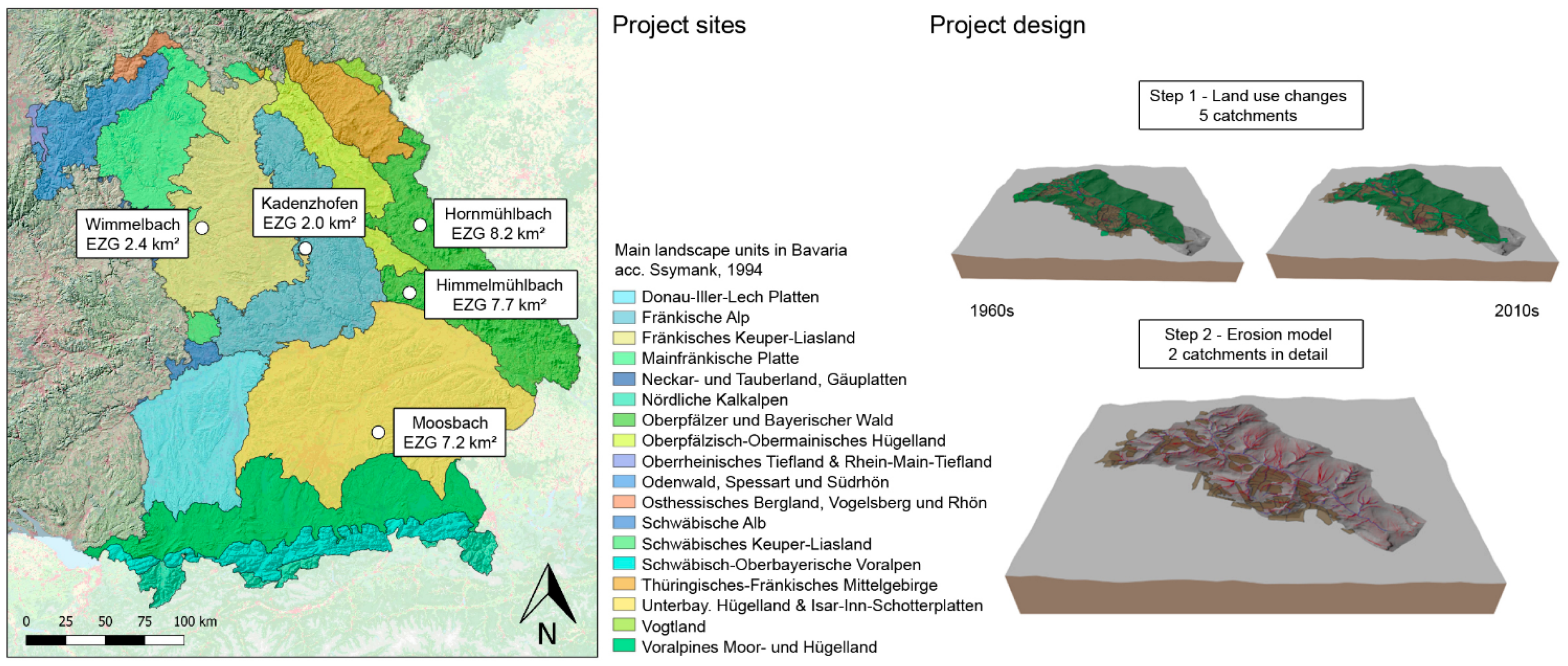Screen dimensions: 1568x666
Task: Click the Moosbach site marker circle
Action: click(x=378, y=432)
